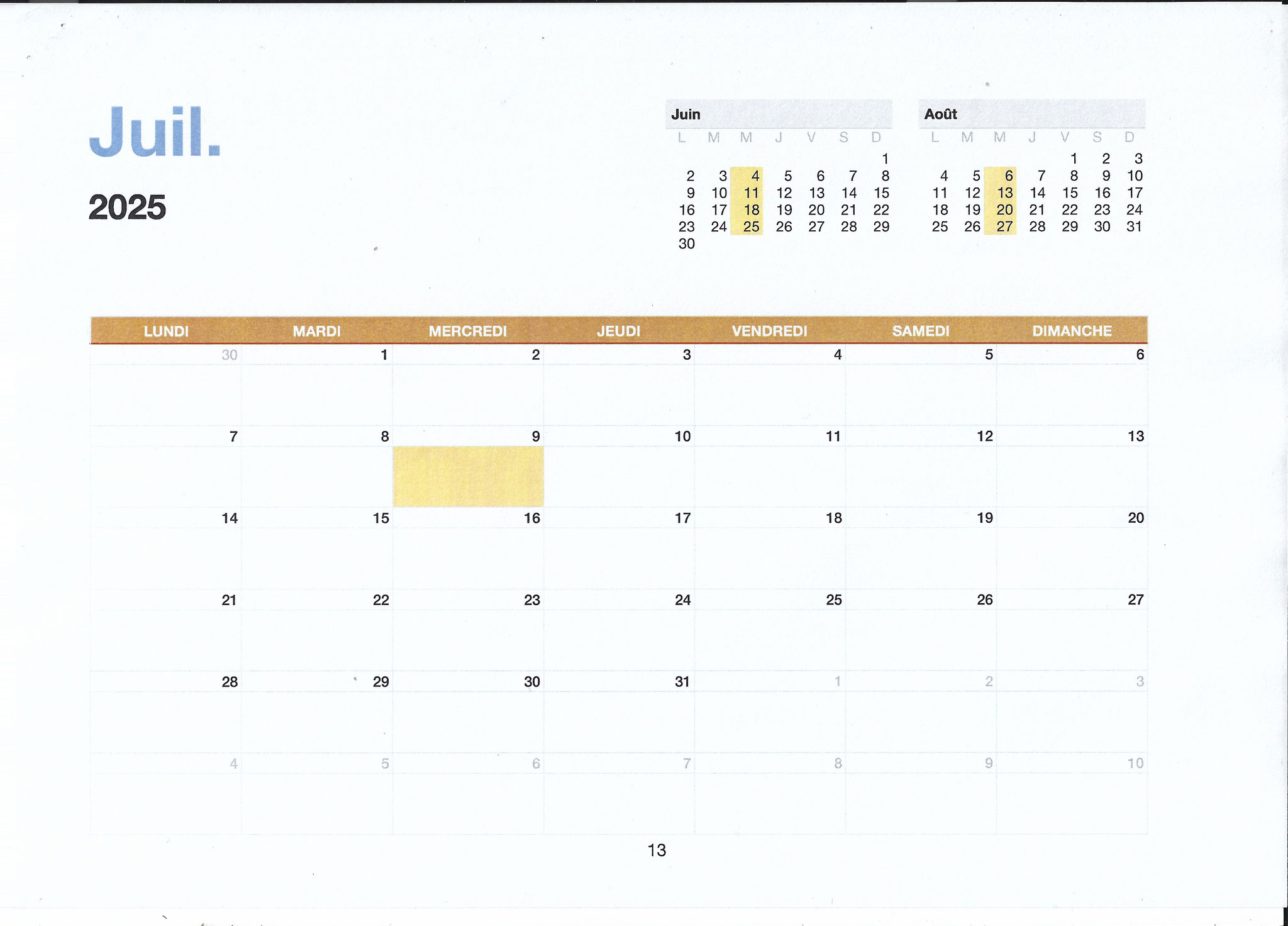
Task: Click the MARDI column header
Action: click(x=317, y=331)
